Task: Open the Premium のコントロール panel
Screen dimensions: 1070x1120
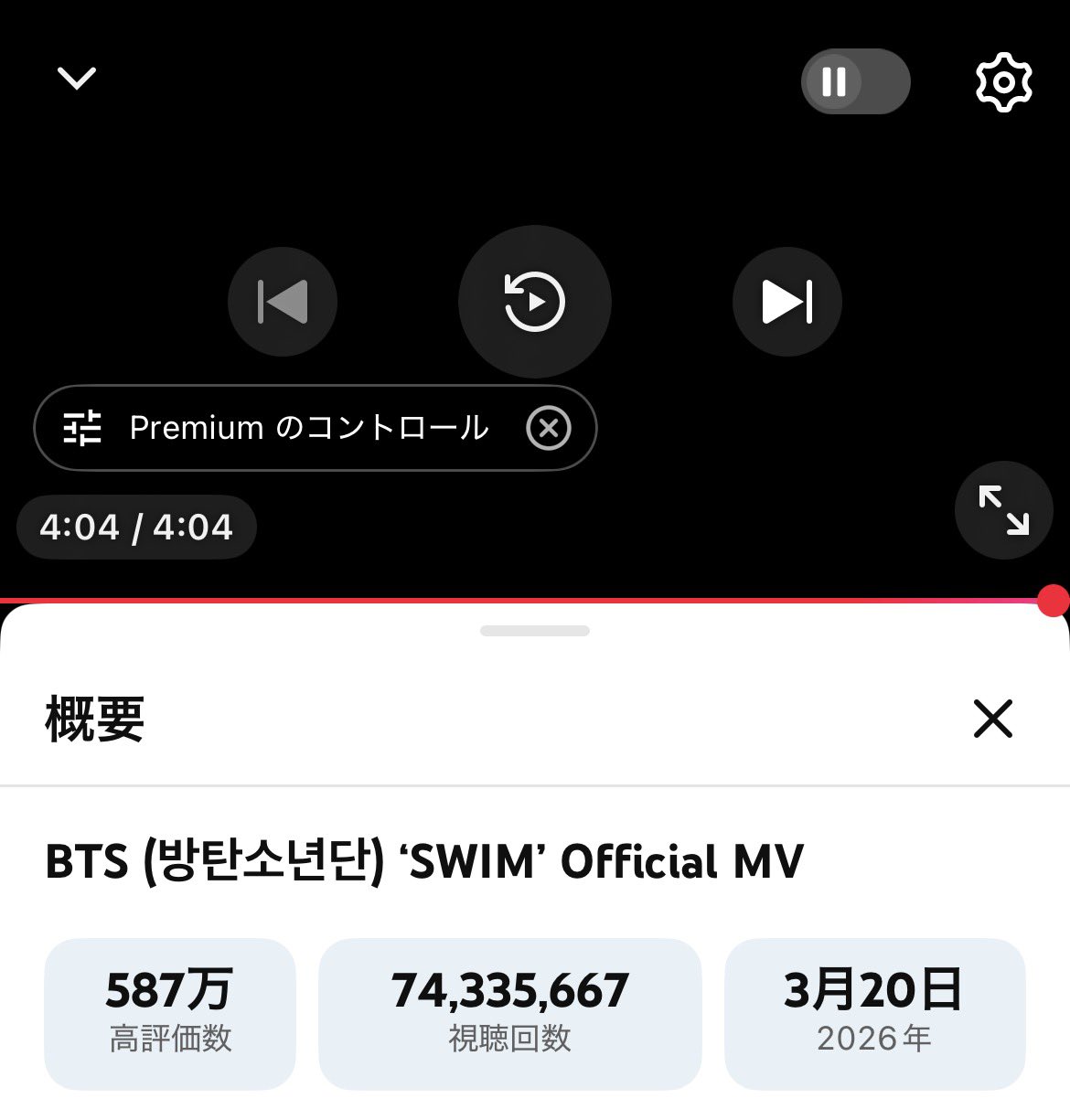Action: pos(310,428)
